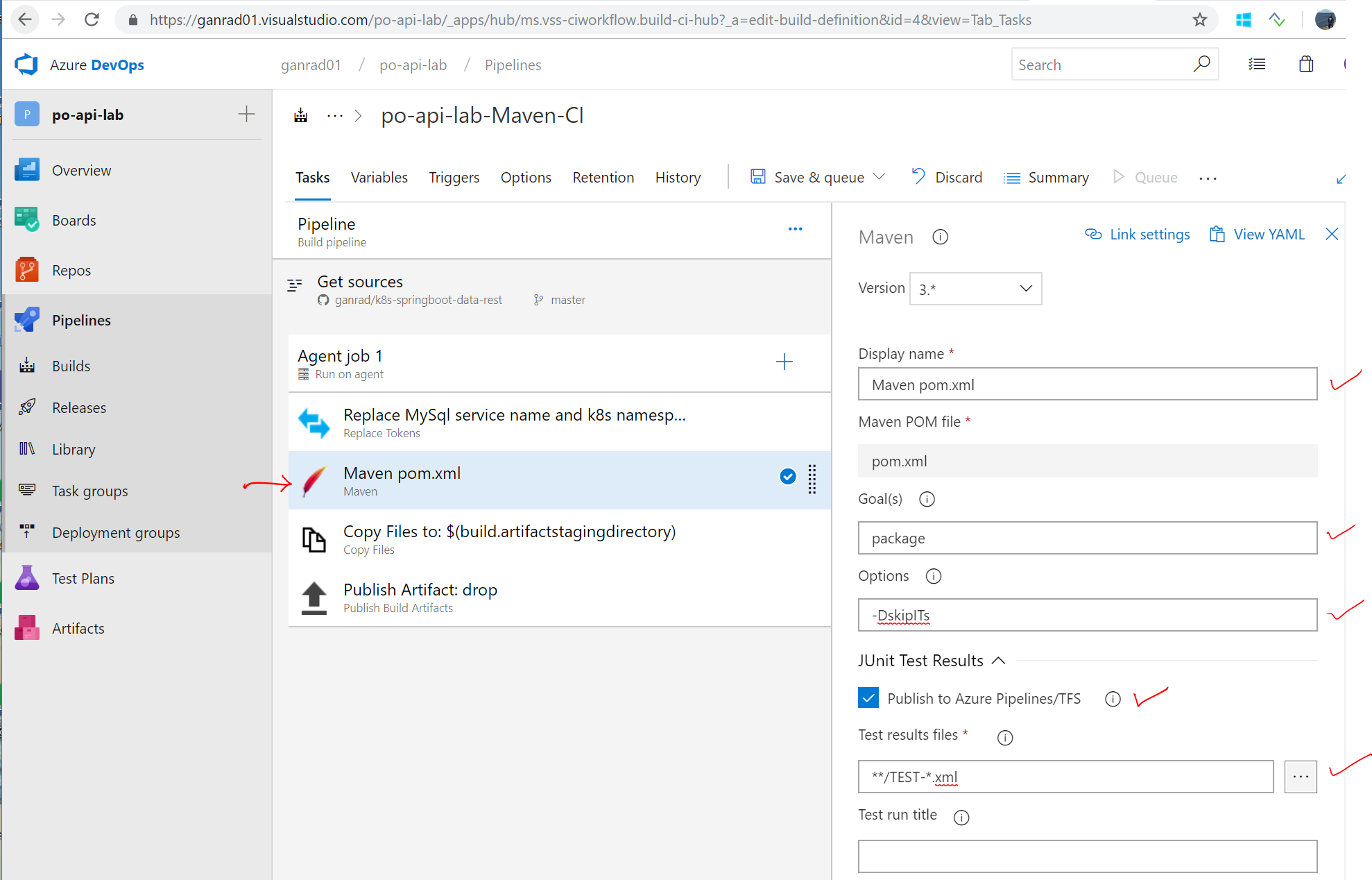This screenshot has height=880, width=1372.
Task: Expand the Save & queue dropdown arrow
Action: coord(880,177)
